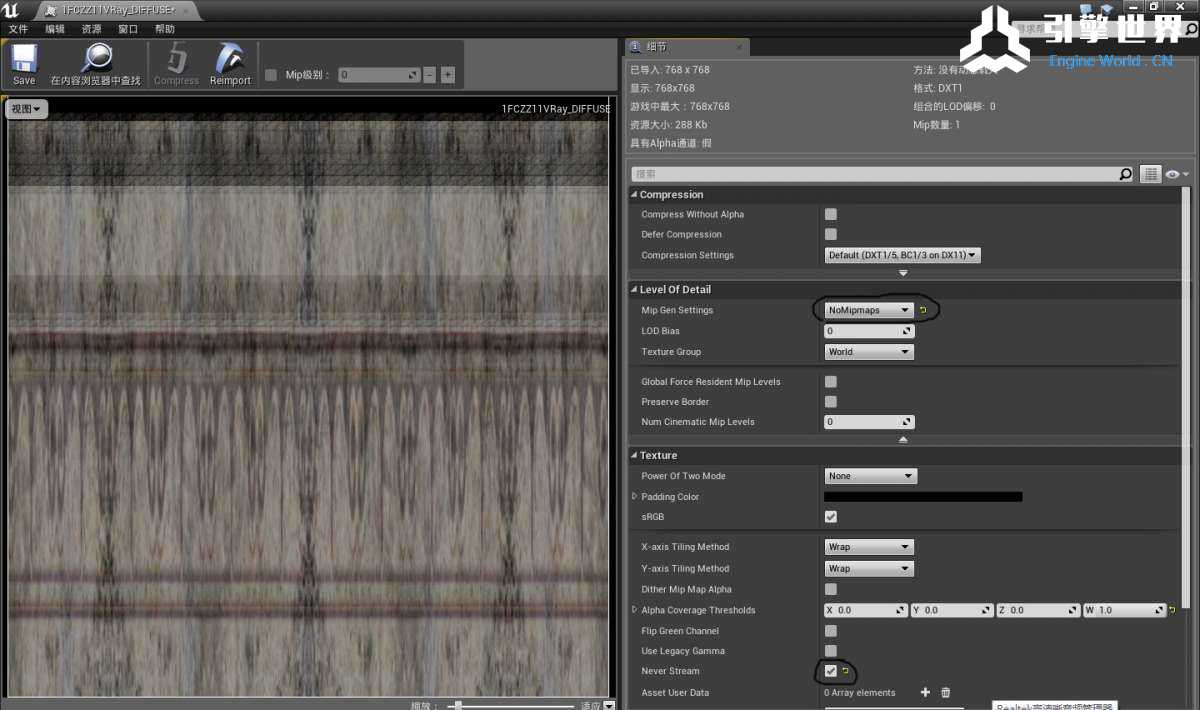1200x710 pixels.
Task: Open the 适应 fit dropdown arrow
Action: (609, 705)
